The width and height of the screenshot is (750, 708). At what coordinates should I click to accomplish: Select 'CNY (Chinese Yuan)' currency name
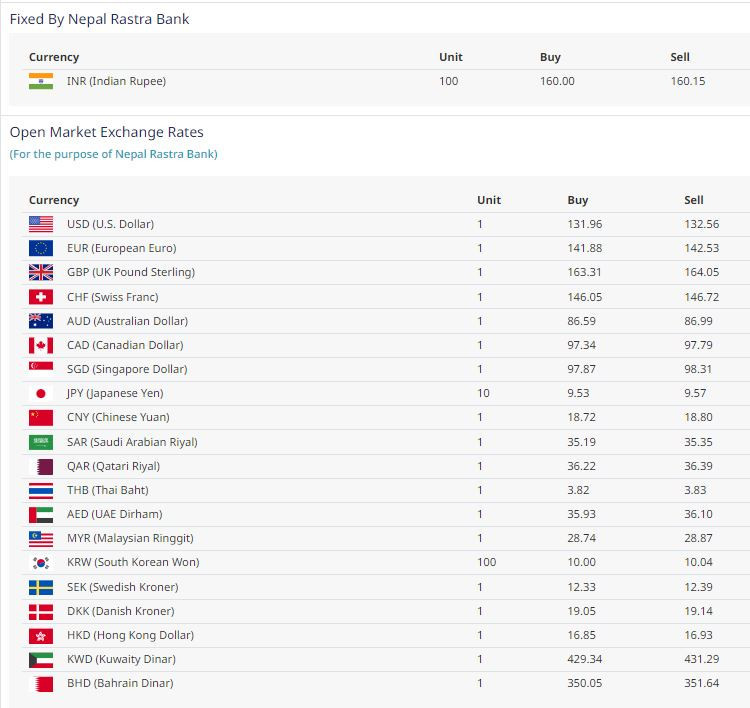[118, 417]
